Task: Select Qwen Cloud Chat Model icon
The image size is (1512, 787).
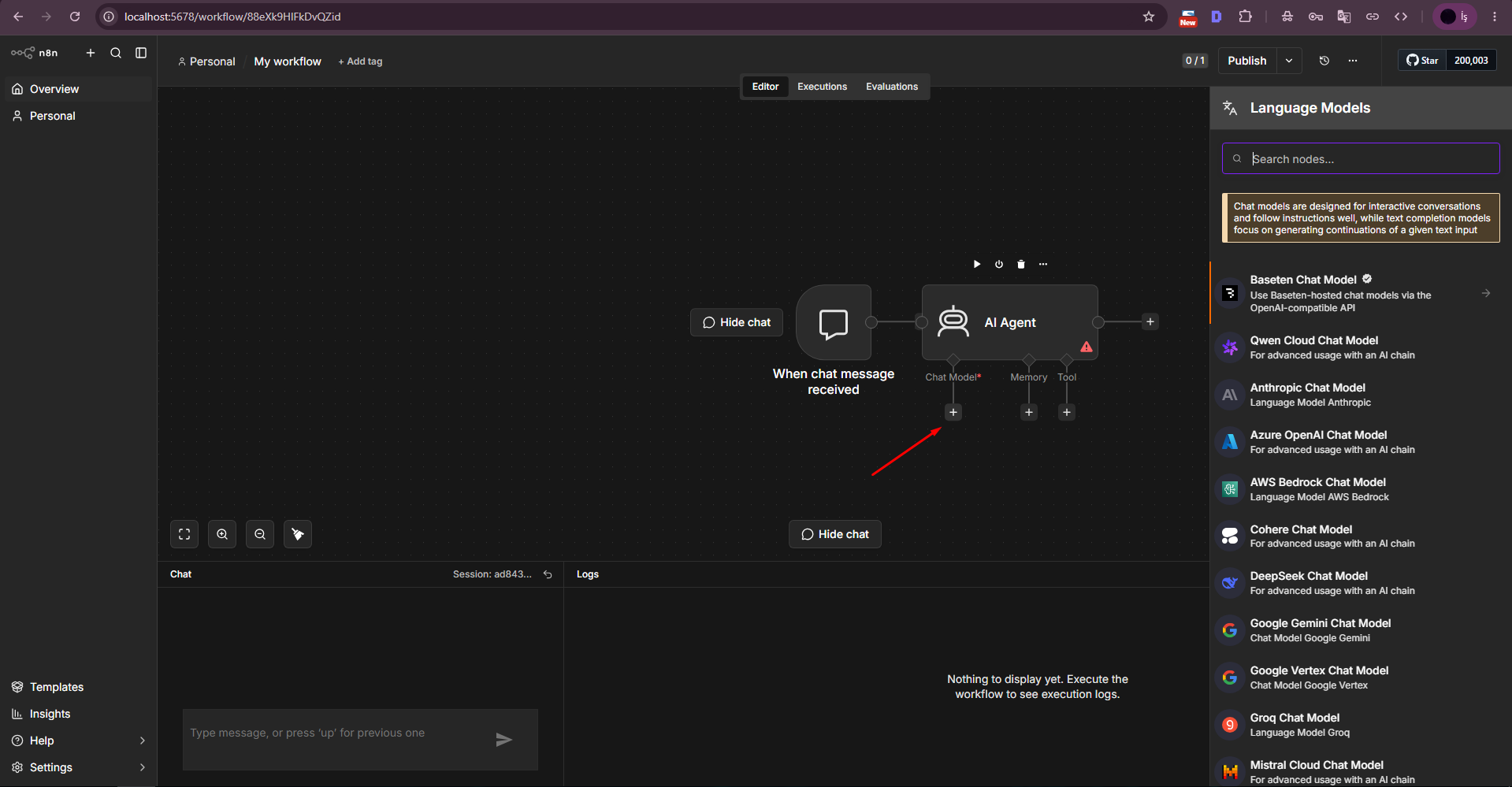Action: click(x=1230, y=347)
